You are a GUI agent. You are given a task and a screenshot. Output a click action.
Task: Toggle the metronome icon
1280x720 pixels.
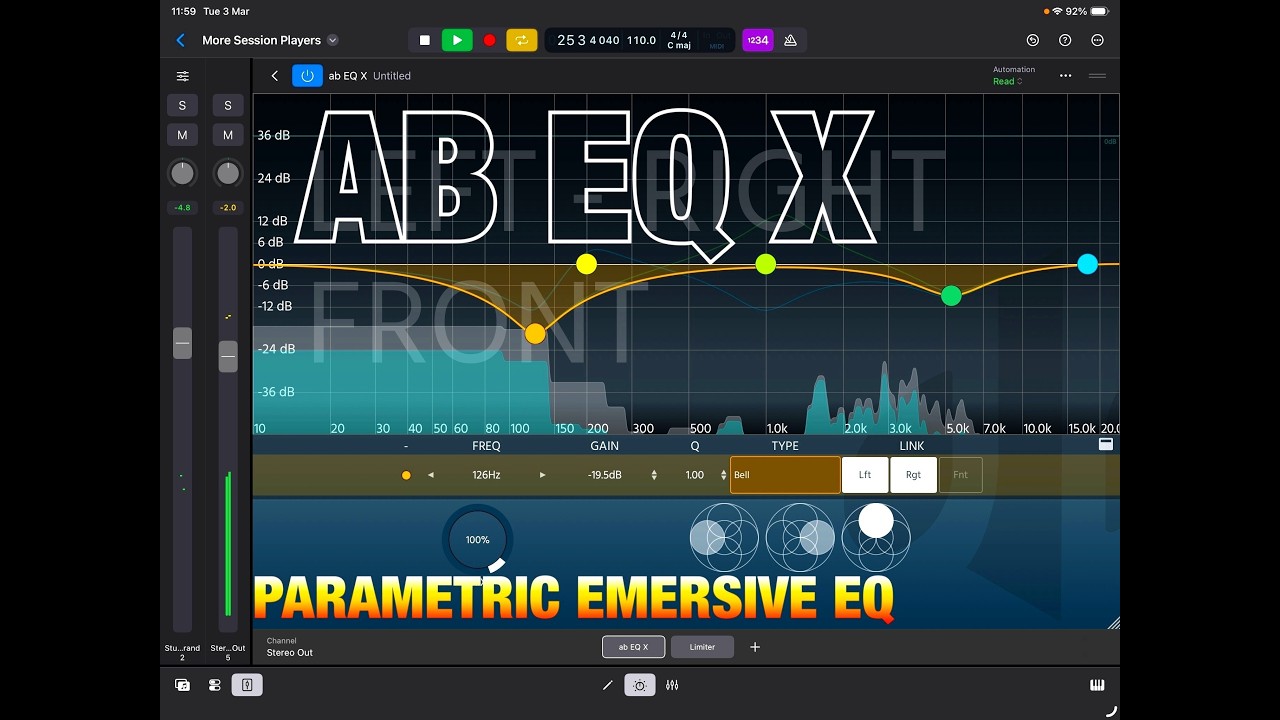[x=790, y=40]
